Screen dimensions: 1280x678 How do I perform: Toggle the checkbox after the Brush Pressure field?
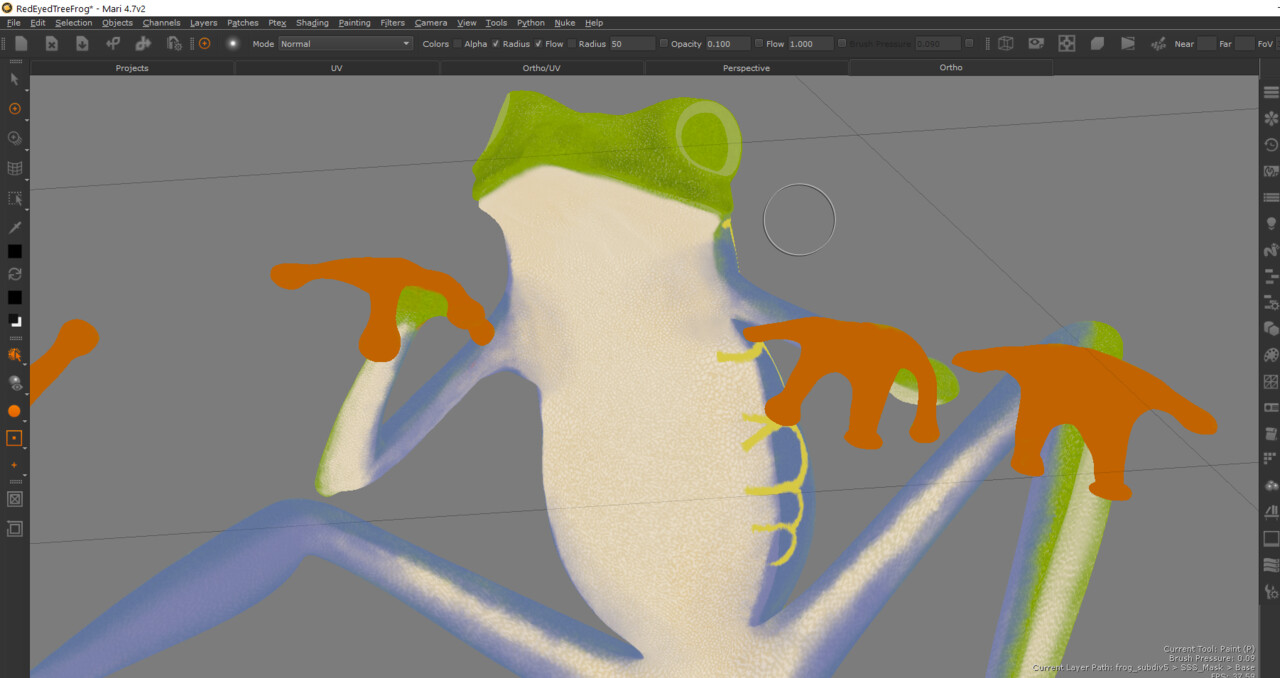[969, 44]
